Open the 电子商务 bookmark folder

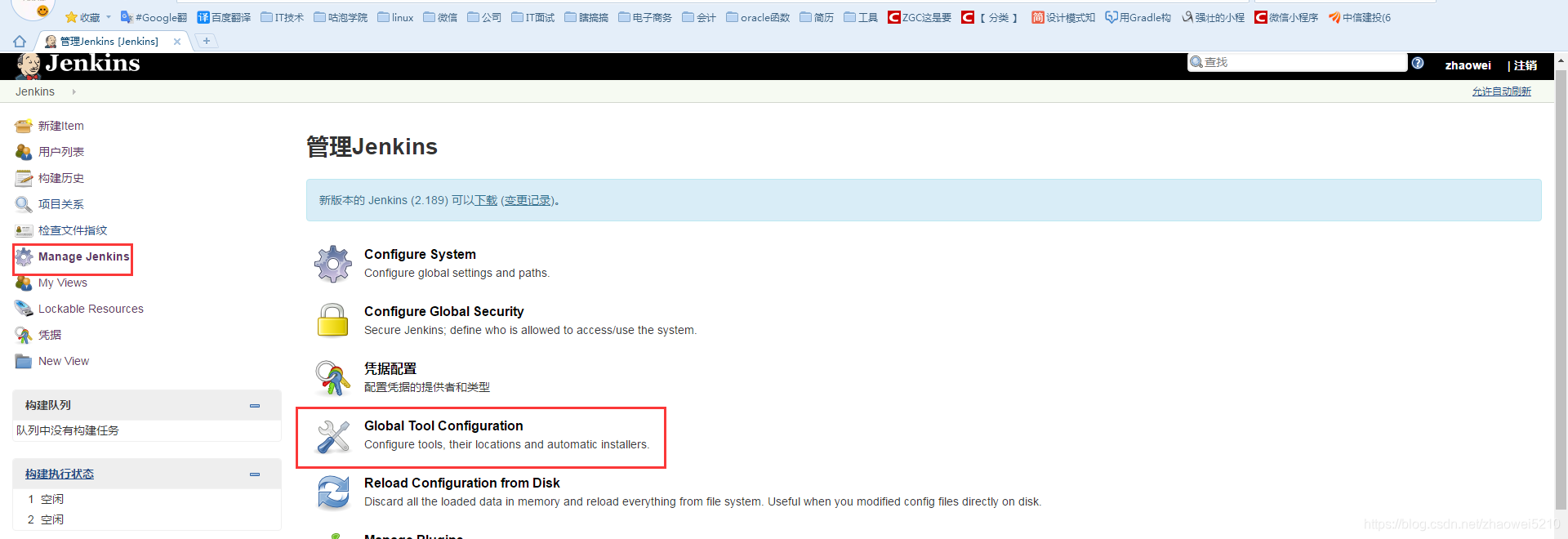pyautogui.click(x=645, y=17)
